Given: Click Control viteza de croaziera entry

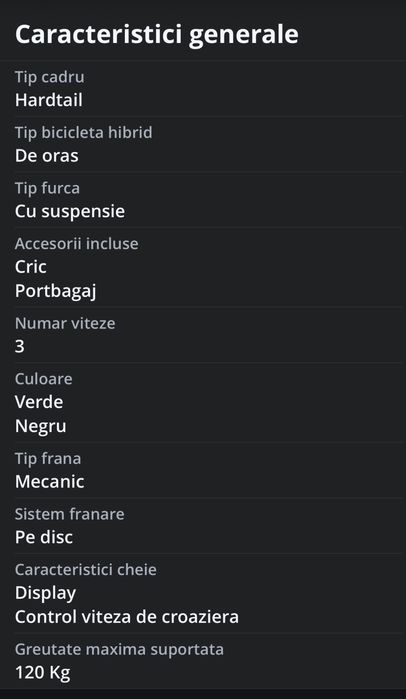Looking at the screenshot, I should click(127, 617).
